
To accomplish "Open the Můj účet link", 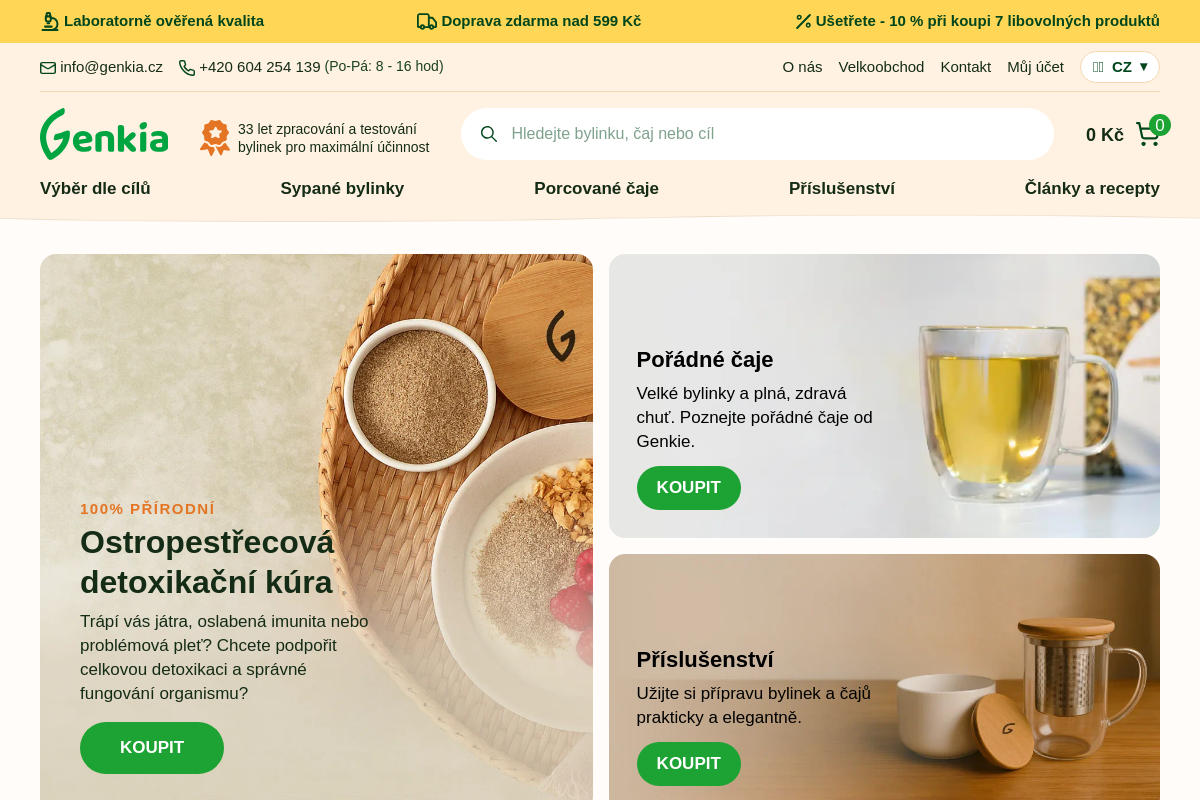I will [x=1035, y=67].
